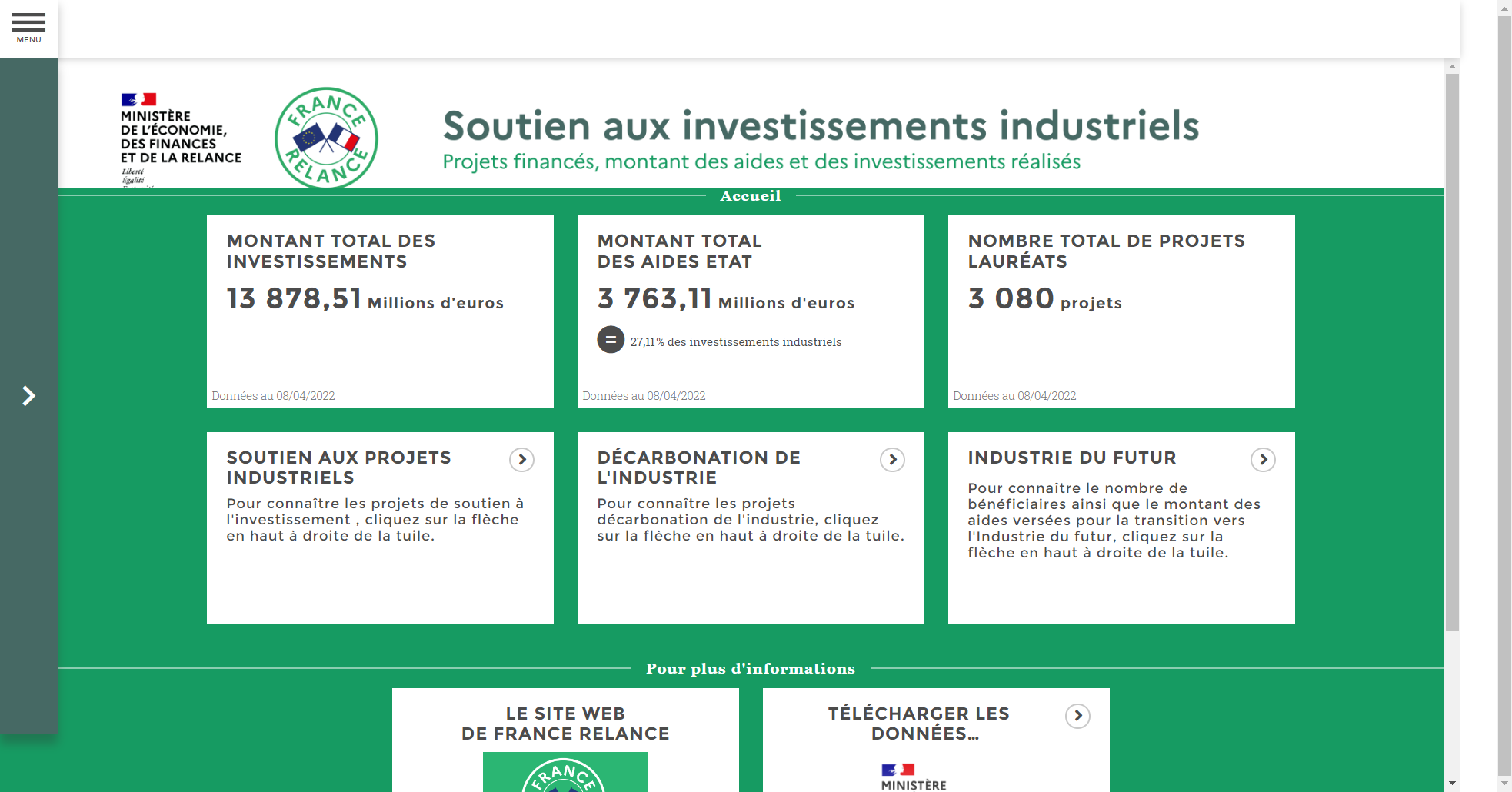
Task: Click the inner page scrollbar up arrow
Action: pos(1452,67)
